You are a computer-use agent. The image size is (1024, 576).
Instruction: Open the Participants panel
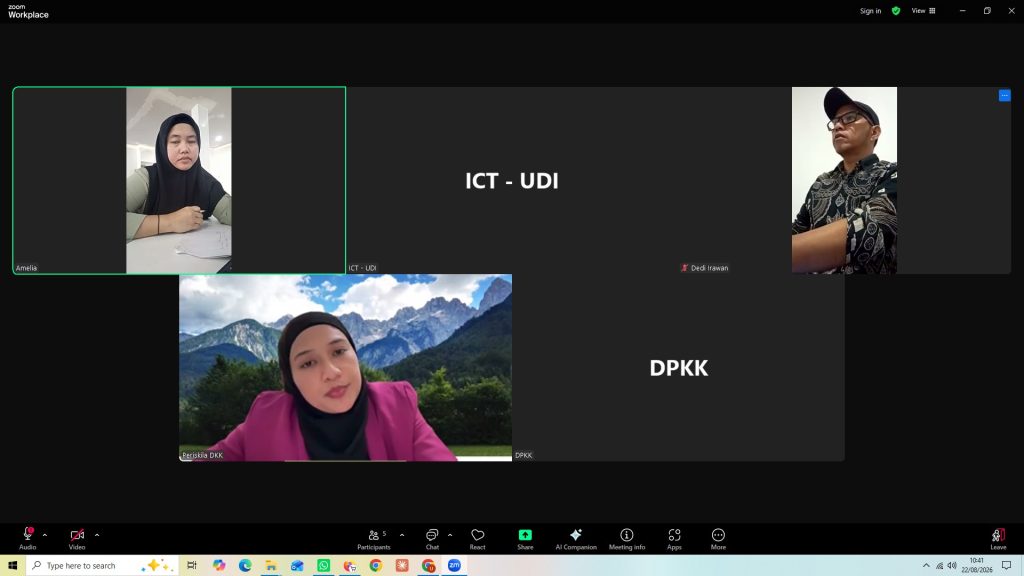[374, 539]
